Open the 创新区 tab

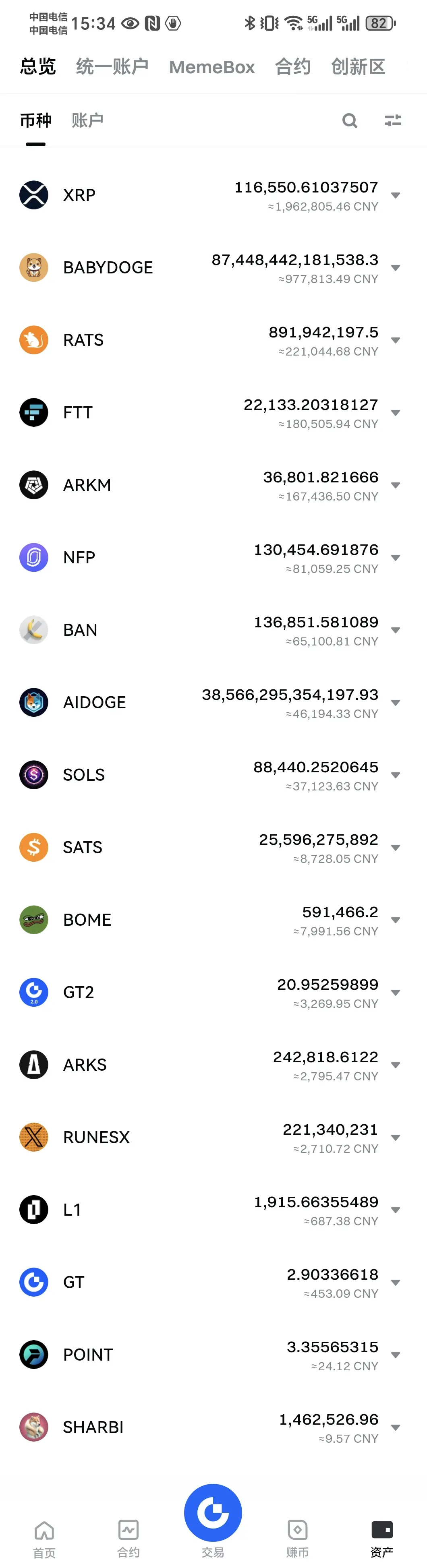358,66
